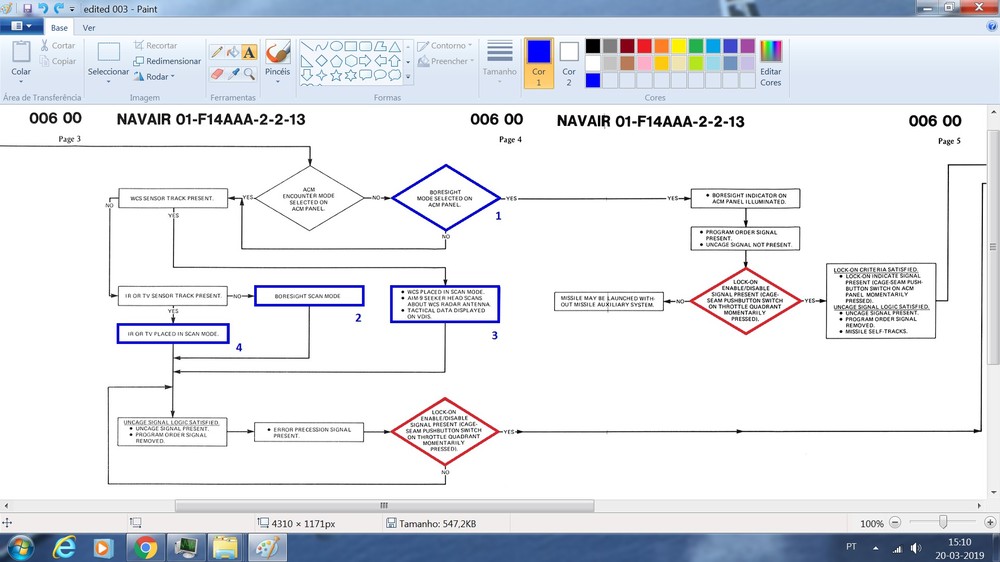Open the Rodar rotate dropdown

(154, 77)
